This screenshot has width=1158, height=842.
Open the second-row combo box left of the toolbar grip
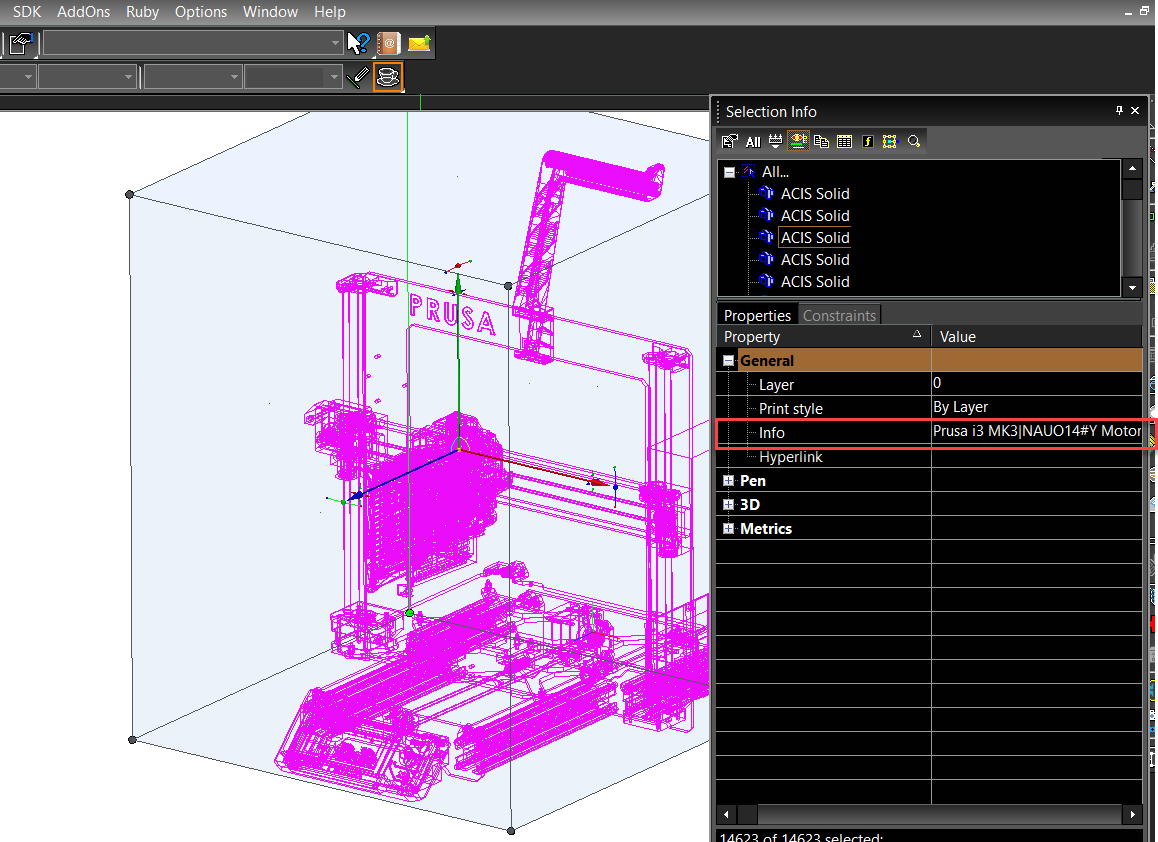(x=87, y=76)
